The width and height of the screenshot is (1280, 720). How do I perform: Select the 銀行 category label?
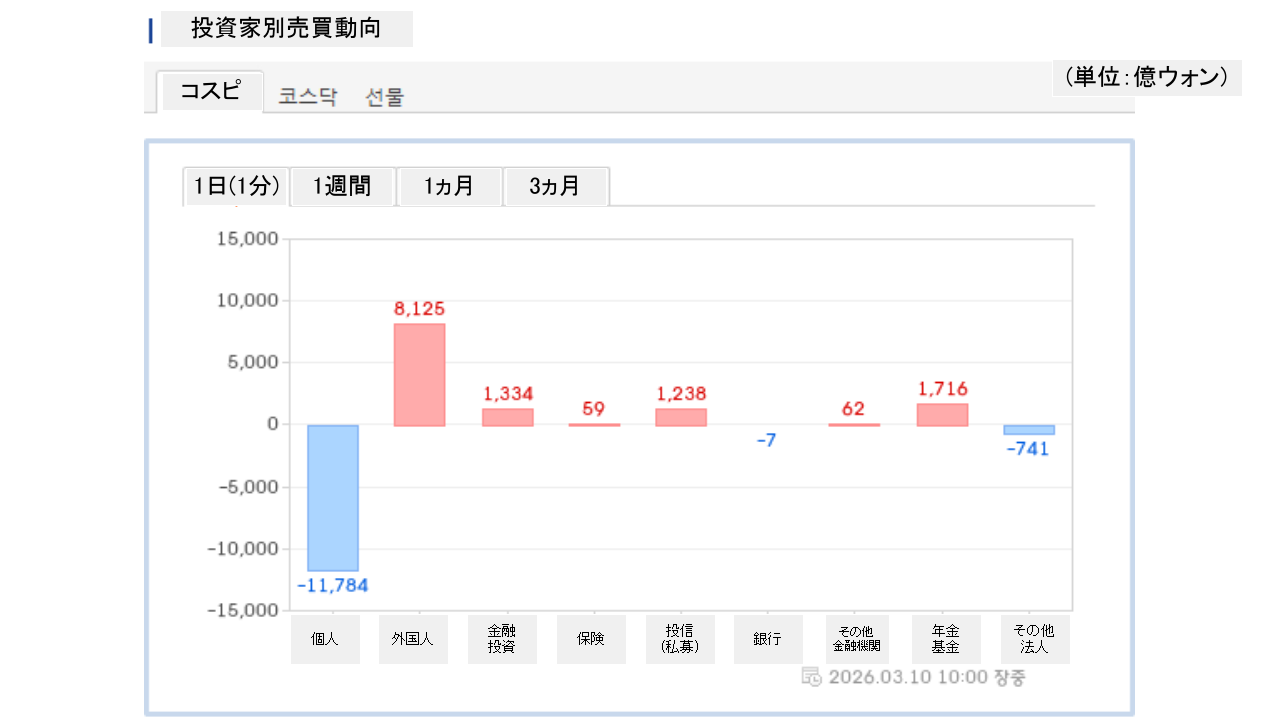767,639
